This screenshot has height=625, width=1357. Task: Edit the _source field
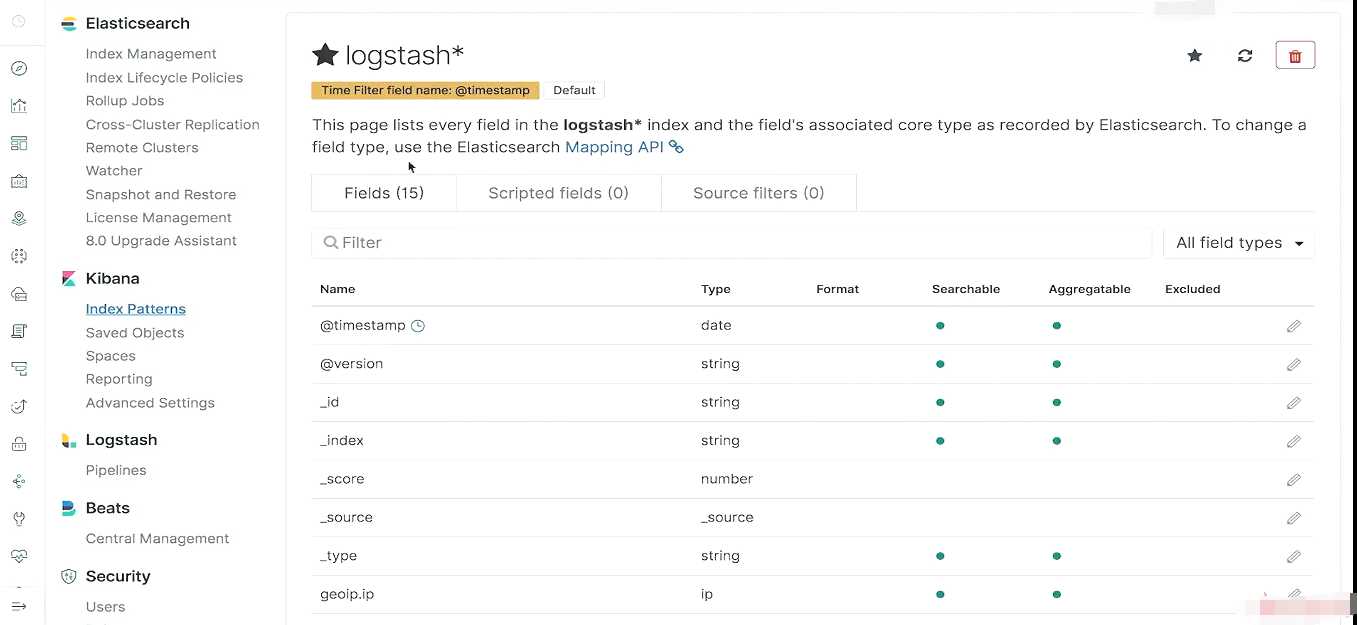[1293, 518]
